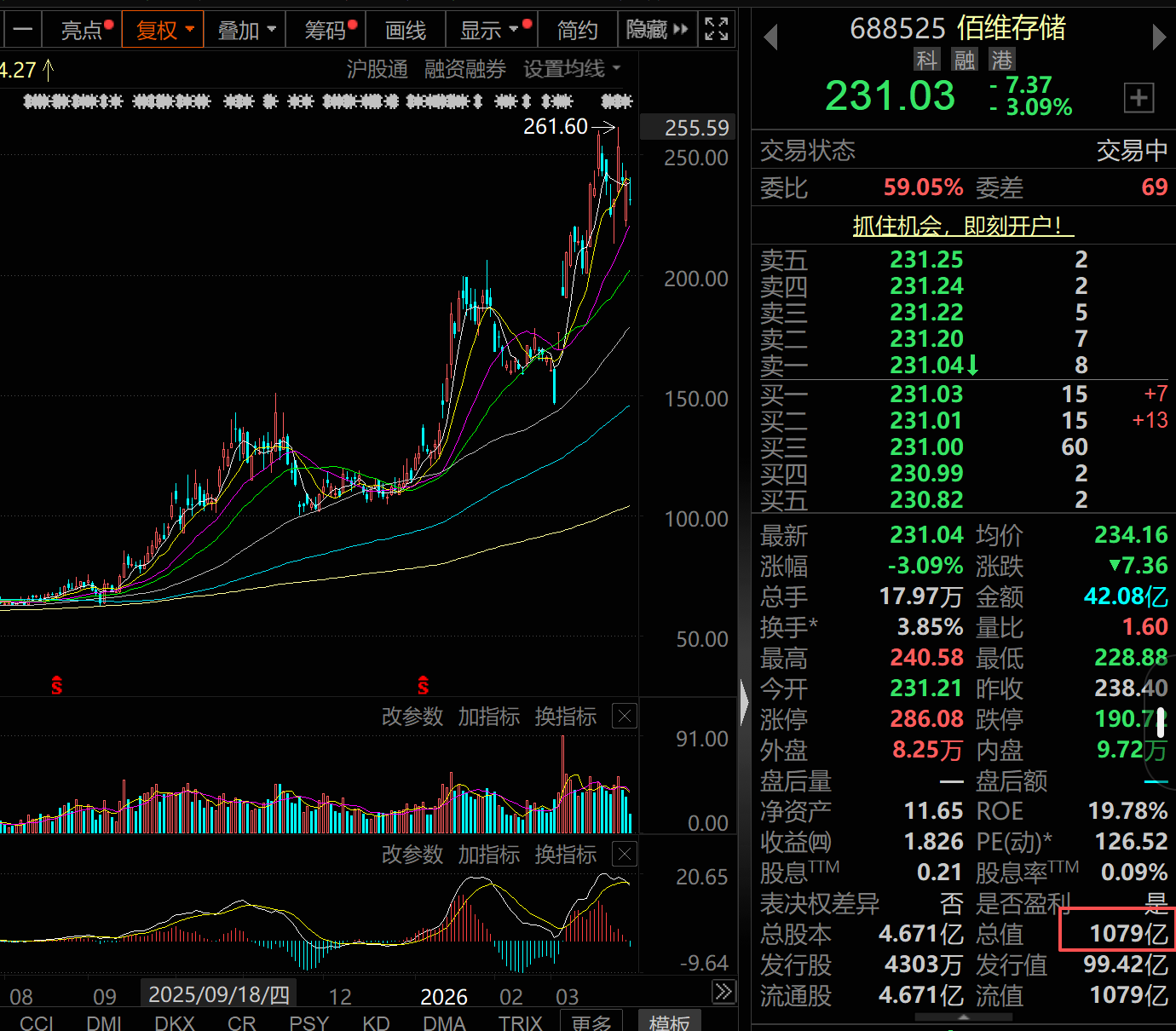Toggle the 隐藏 hide panel button
Image resolution: width=1176 pixels, height=1031 pixels.
point(657,30)
